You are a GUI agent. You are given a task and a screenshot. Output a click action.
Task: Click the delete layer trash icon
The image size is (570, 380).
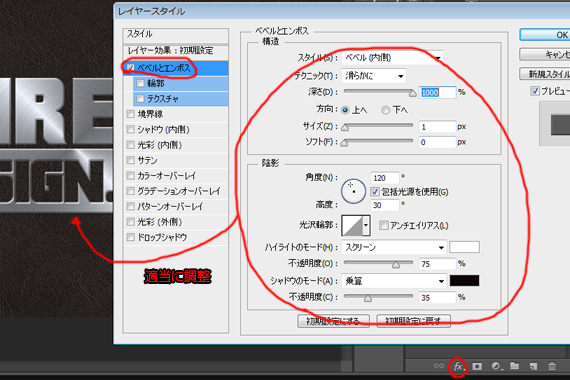552,366
